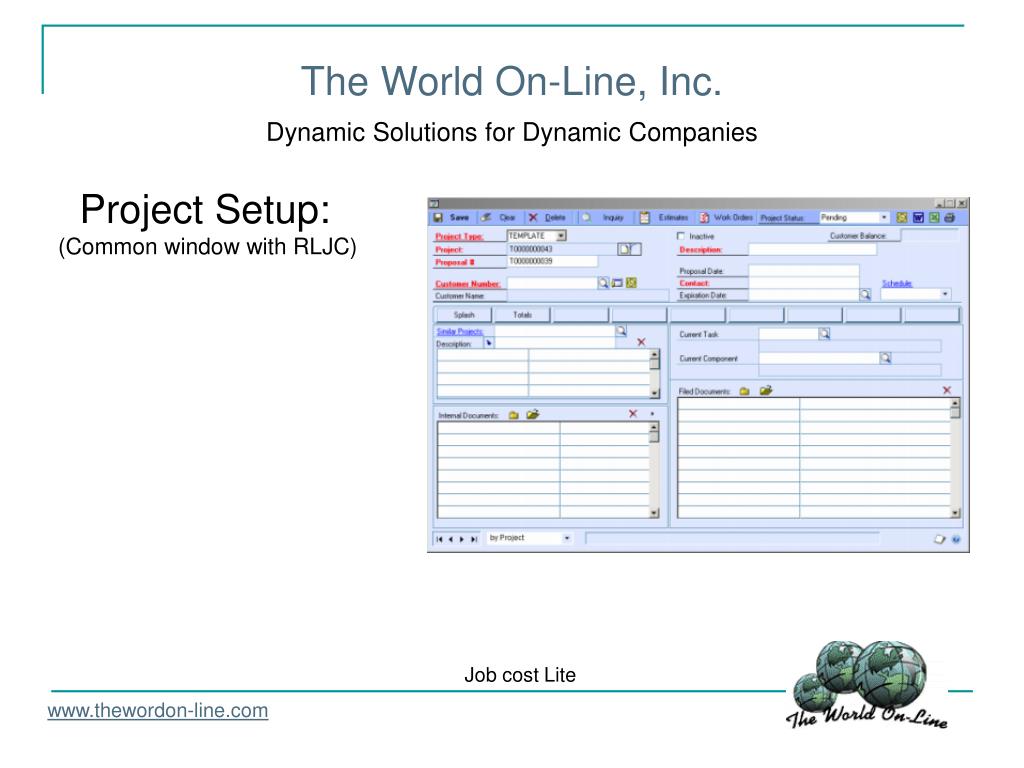This screenshot has width=1024, height=768.
Task: Open the by Project sort dropdown
Action: point(567,538)
